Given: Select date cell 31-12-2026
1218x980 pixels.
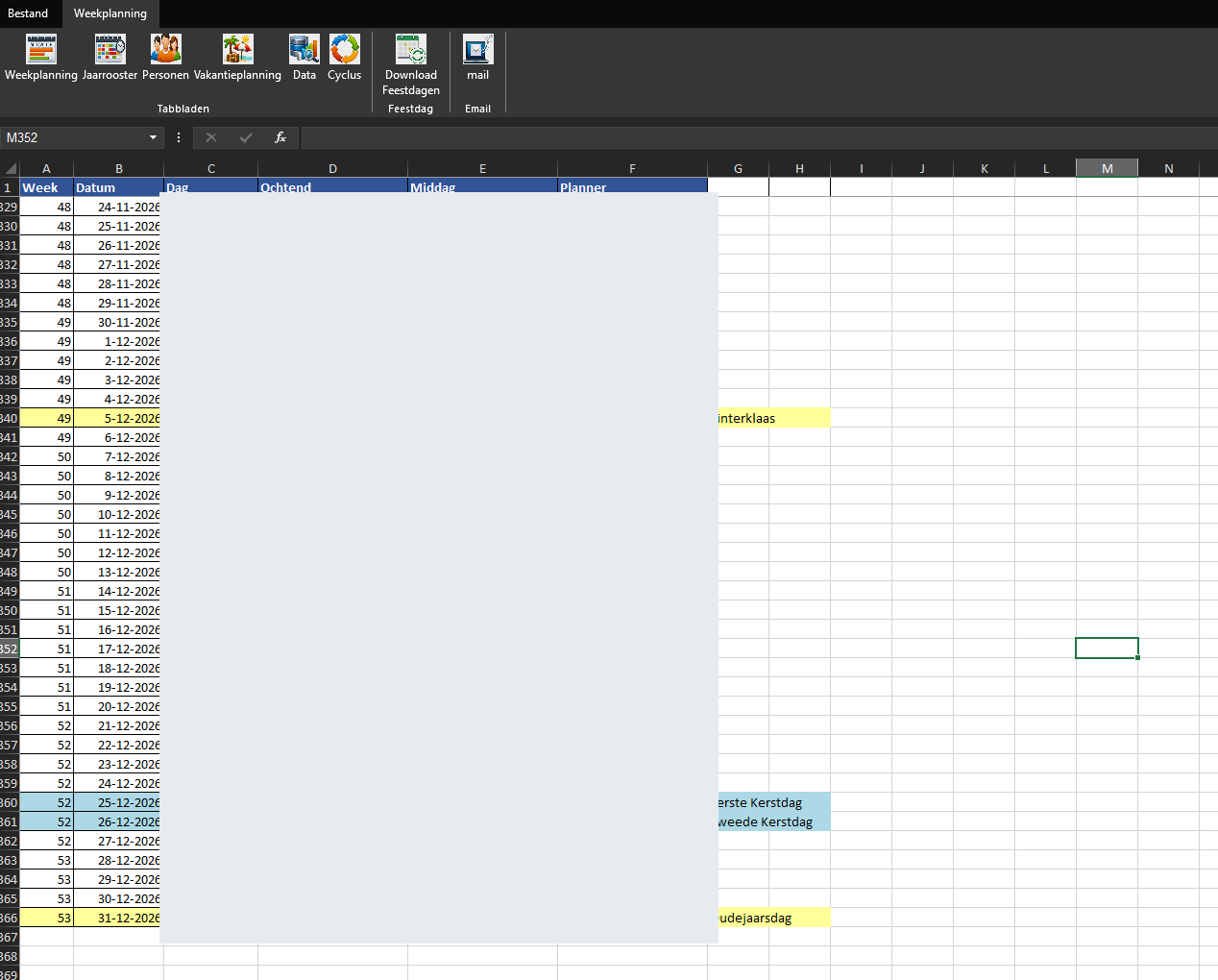Looking at the screenshot, I should [118, 918].
